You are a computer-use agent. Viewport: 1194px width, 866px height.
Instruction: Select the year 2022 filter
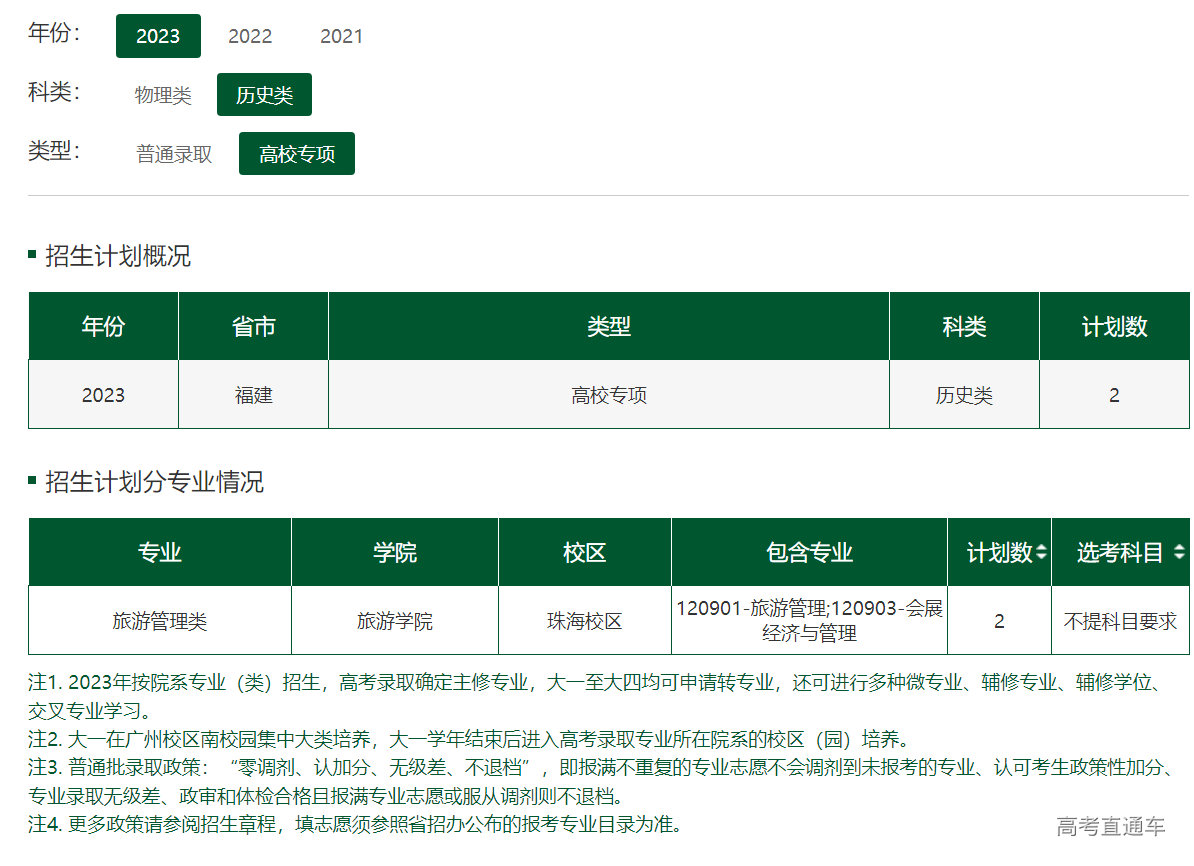[250, 36]
